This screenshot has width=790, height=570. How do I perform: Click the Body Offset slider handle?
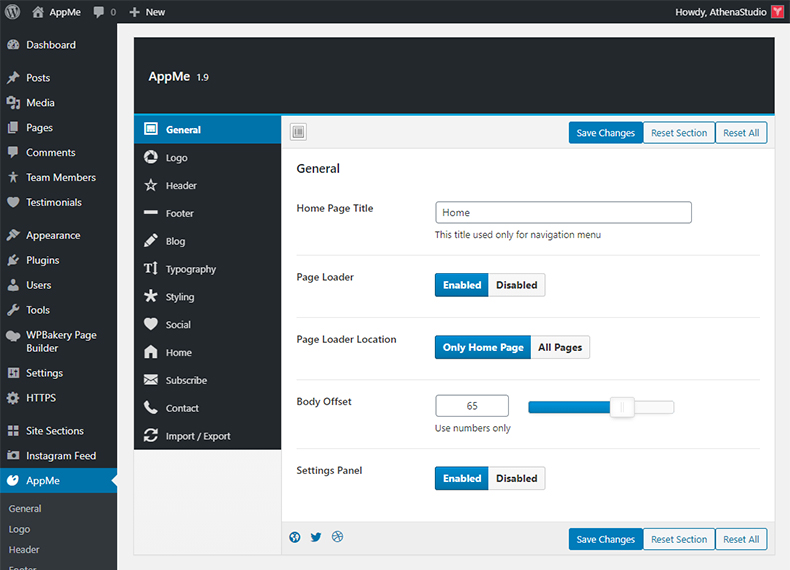(x=622, y=407)
